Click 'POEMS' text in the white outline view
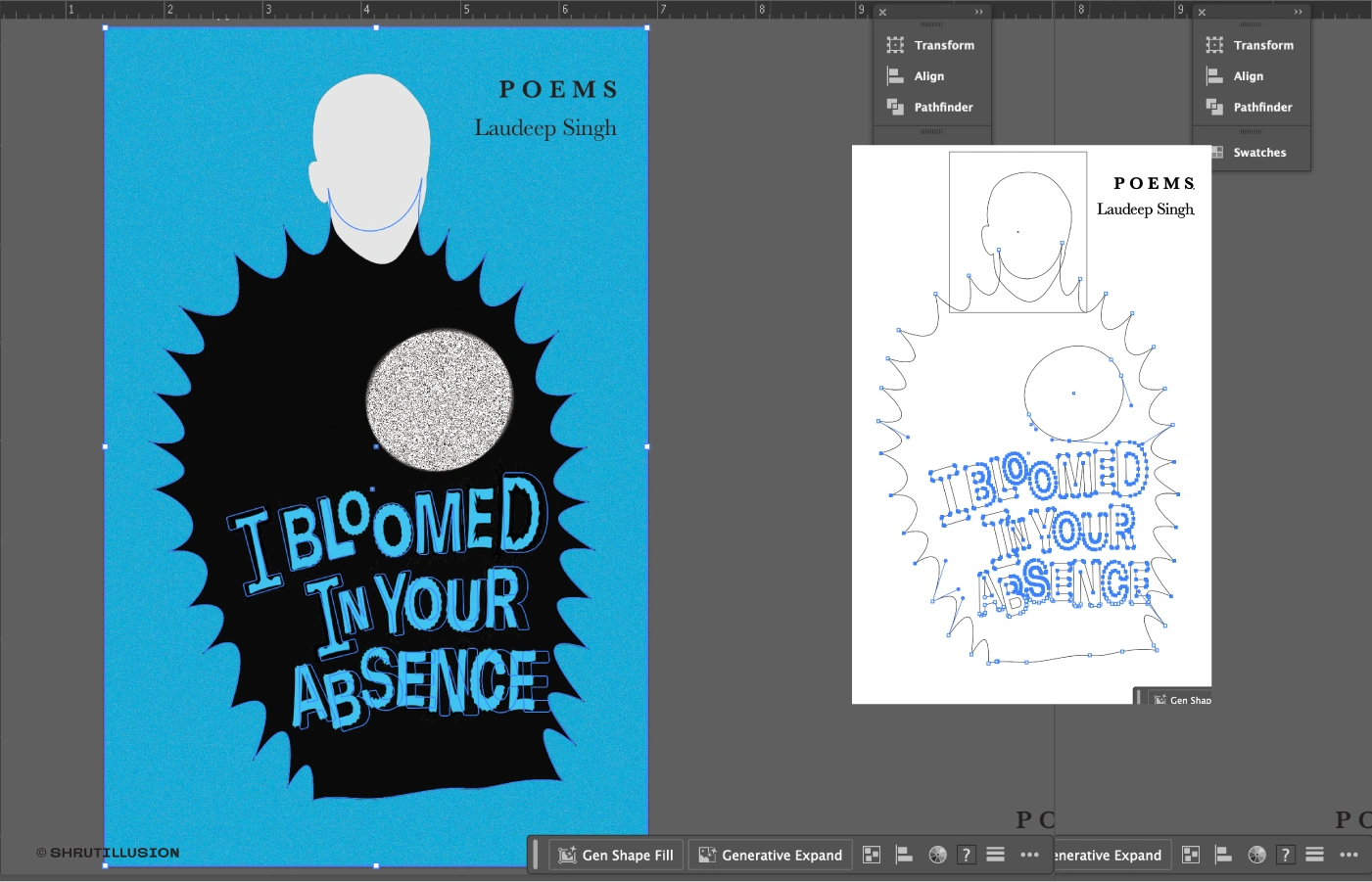This screenshot has width=1372, height=882. coord(1154,183)
